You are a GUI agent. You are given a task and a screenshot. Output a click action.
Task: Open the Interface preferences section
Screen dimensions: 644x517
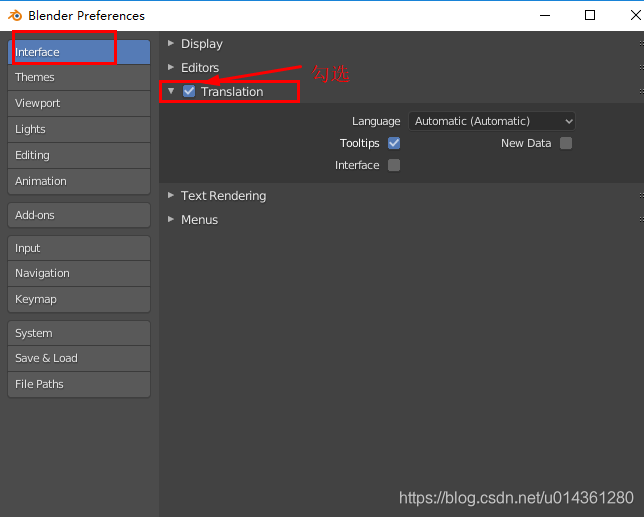tap(79, 52)
